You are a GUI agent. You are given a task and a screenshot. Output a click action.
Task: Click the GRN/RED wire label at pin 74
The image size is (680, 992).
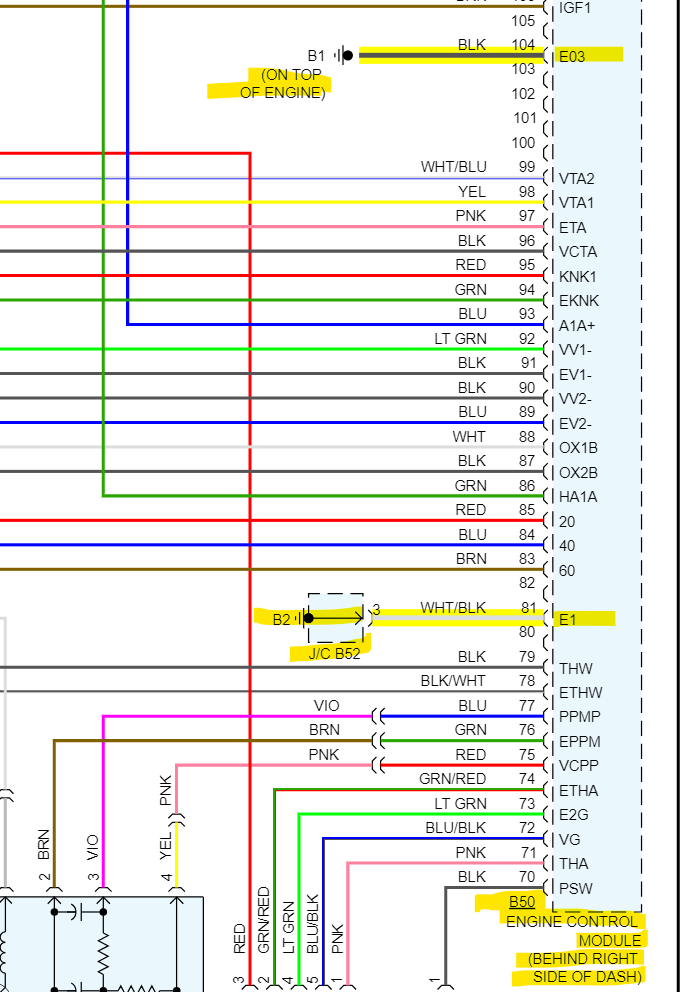point(452,779)
